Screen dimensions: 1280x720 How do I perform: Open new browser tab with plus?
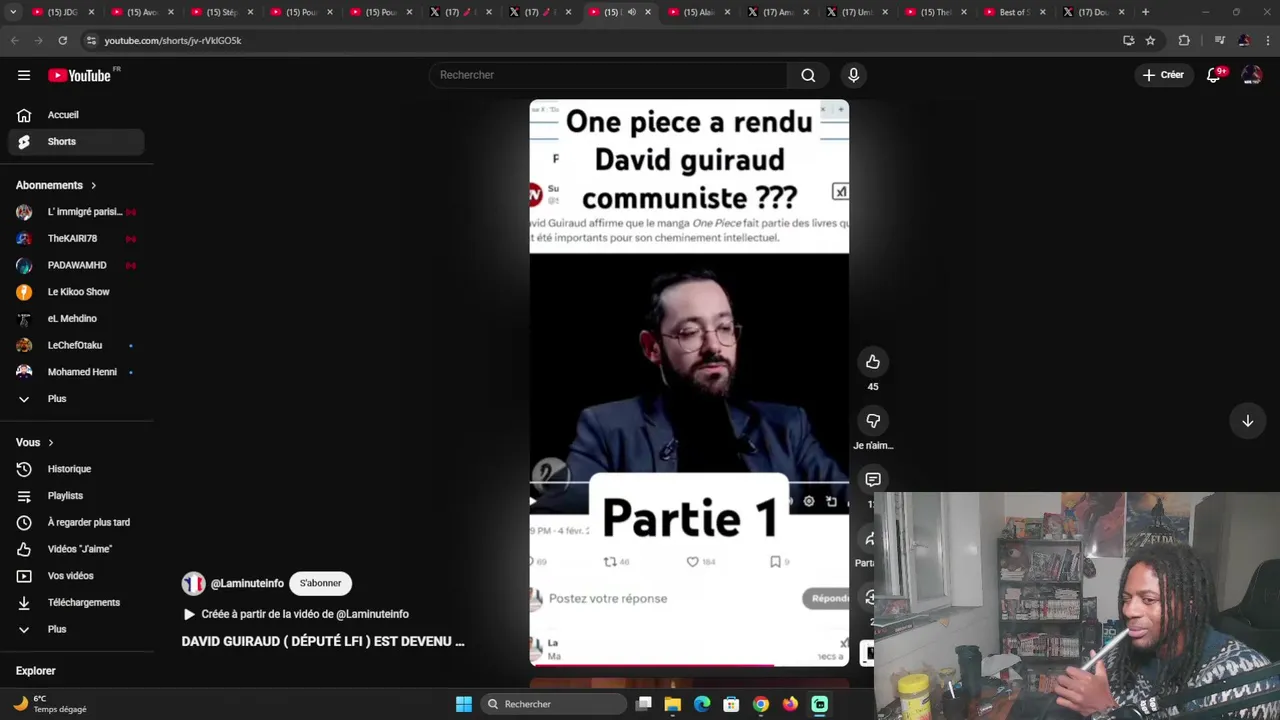point(1145,12)
